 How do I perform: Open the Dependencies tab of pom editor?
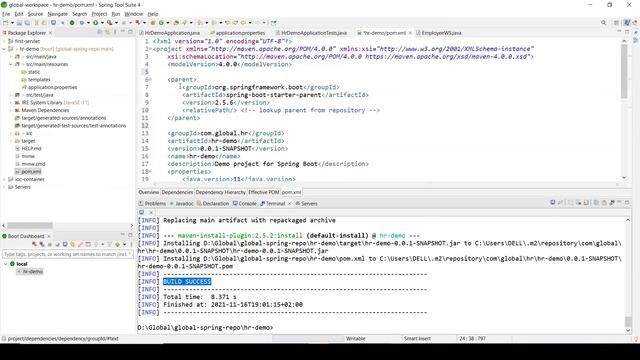click(x=177, y=192)
